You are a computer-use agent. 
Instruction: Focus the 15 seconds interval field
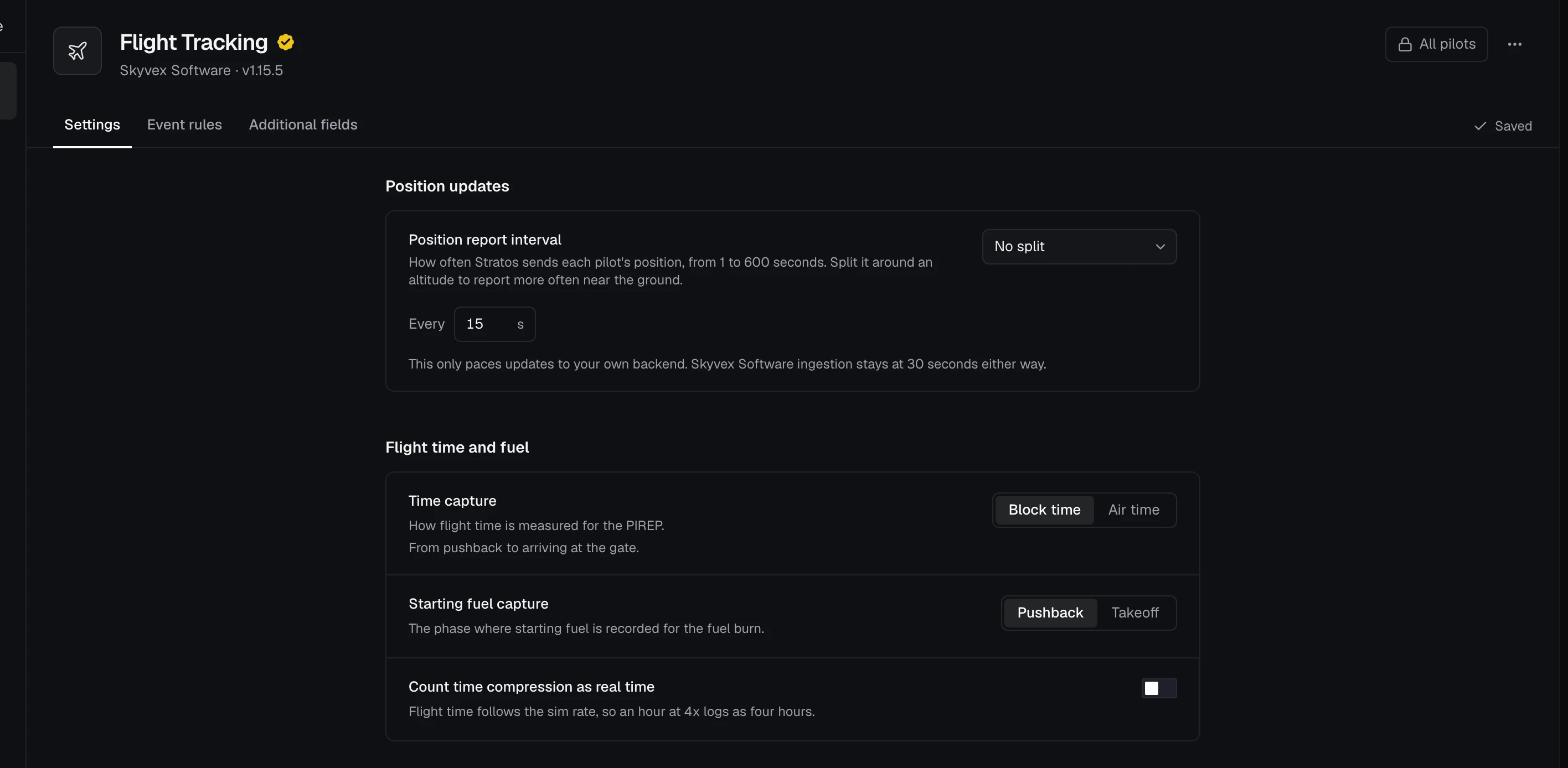point(494,324)
